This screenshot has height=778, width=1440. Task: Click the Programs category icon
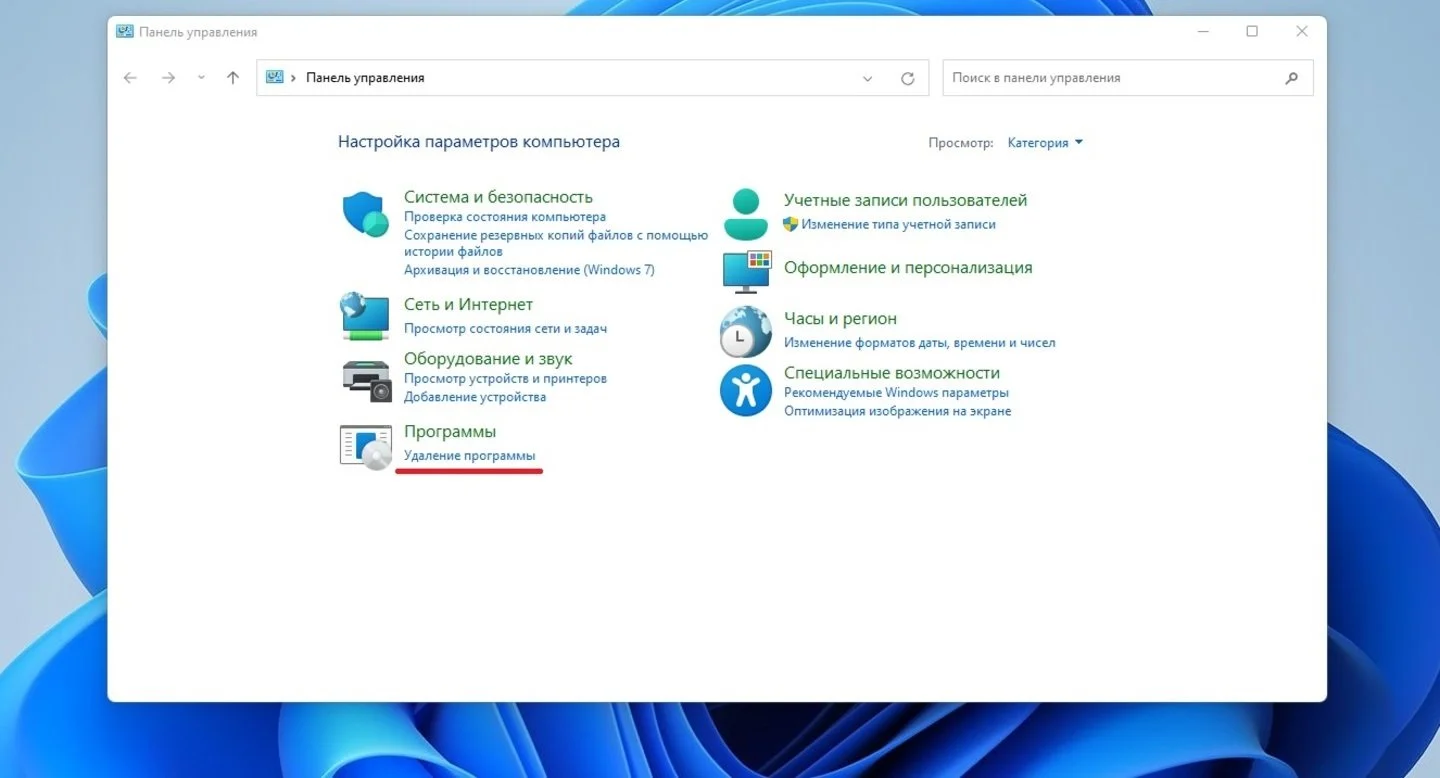pyautogui.click(x=365, y=446)
